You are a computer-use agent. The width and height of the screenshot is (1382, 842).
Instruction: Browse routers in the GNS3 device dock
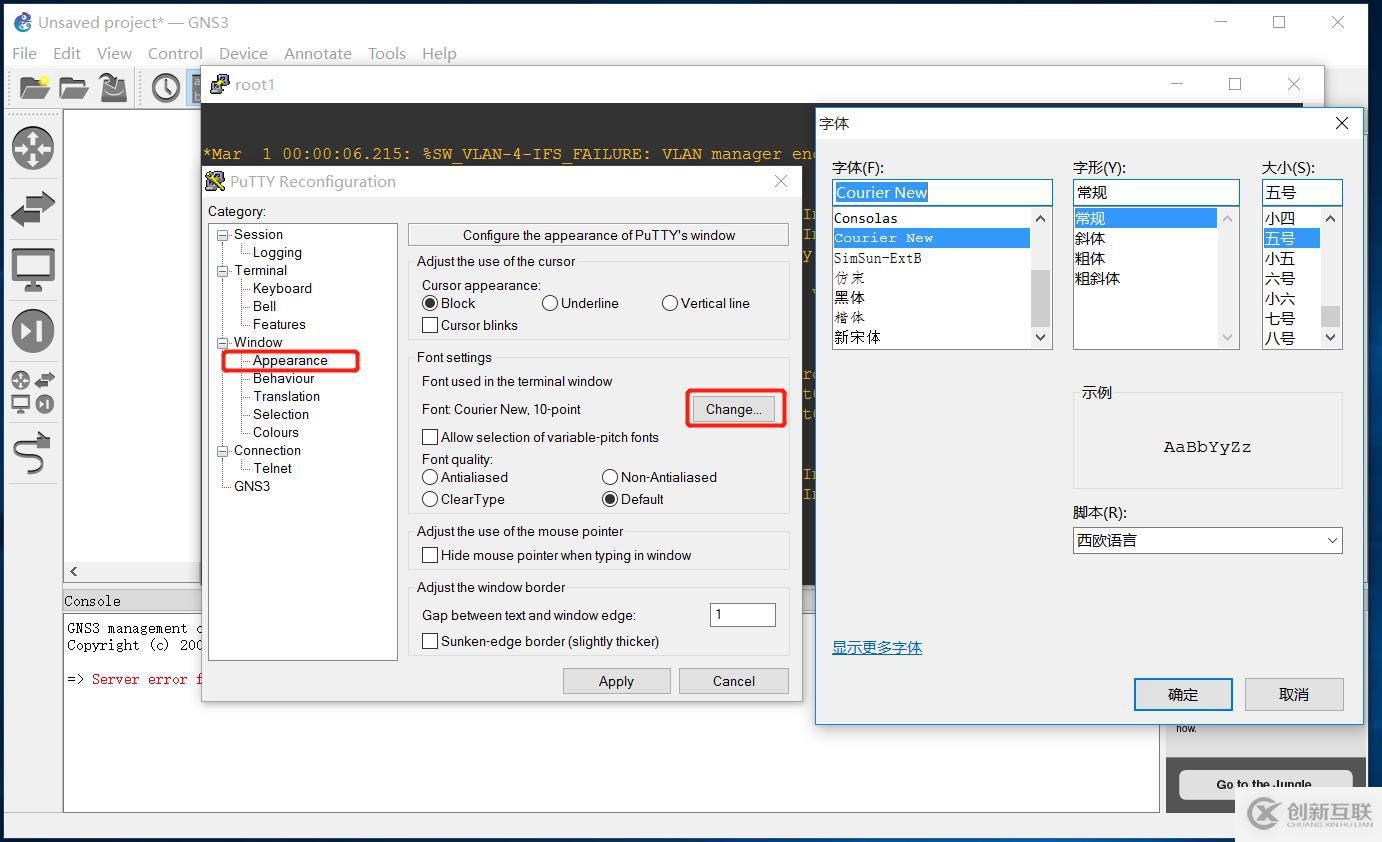click(33, 148)
